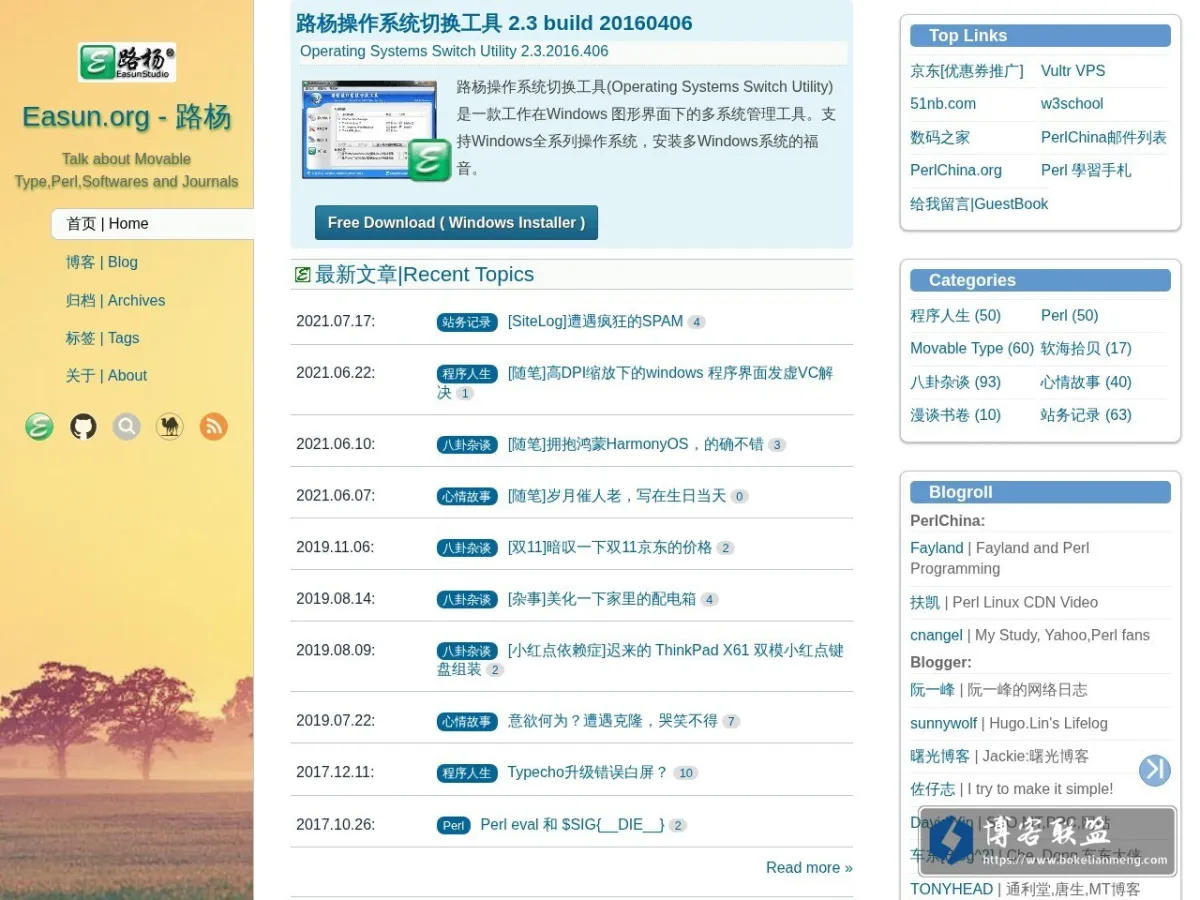The image size is (1200, 900).
Task: Select 漫谈书卷 (10) category
Action: [955, 415]
